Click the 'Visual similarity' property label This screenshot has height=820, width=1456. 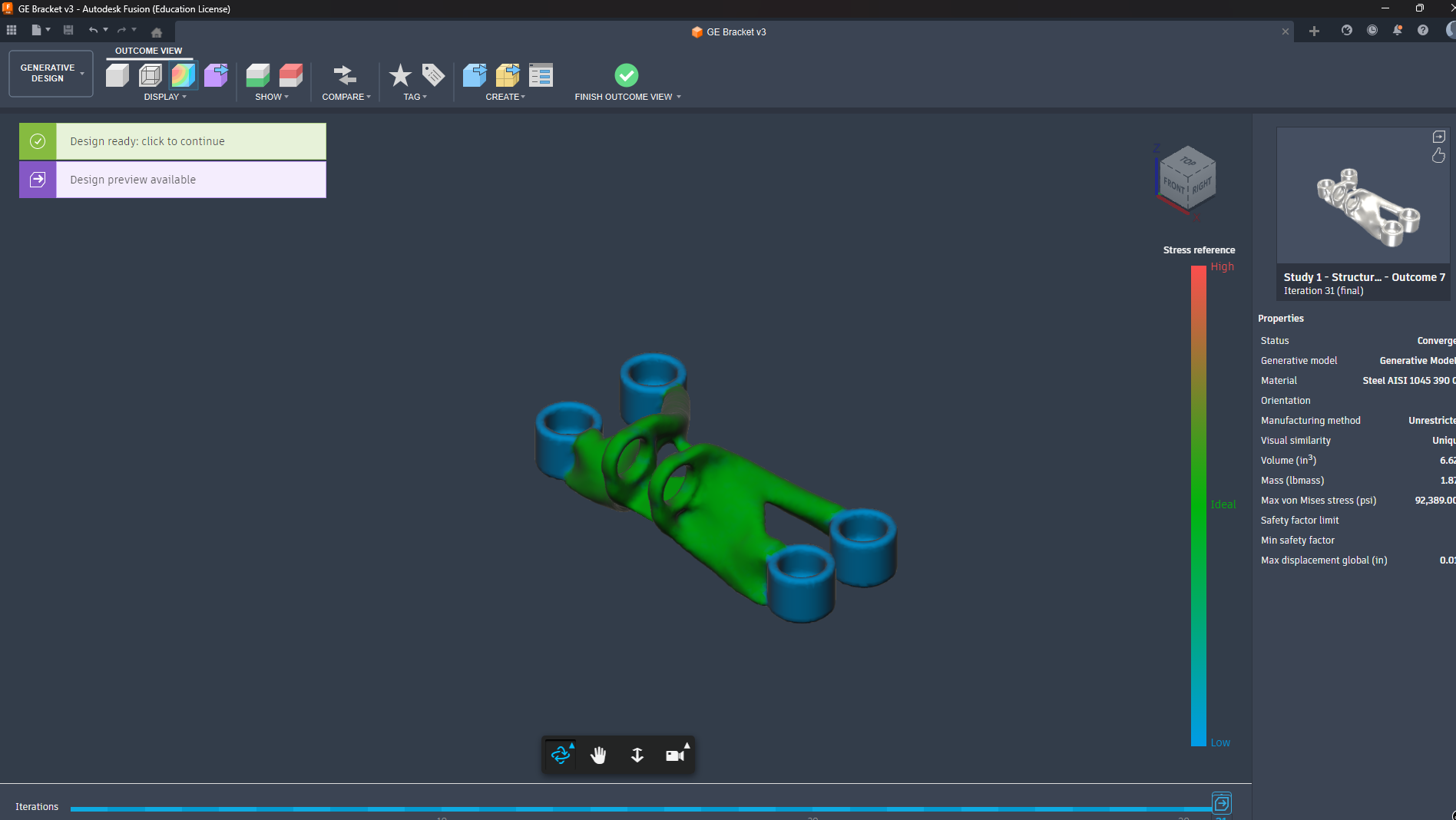[1296, 441]
